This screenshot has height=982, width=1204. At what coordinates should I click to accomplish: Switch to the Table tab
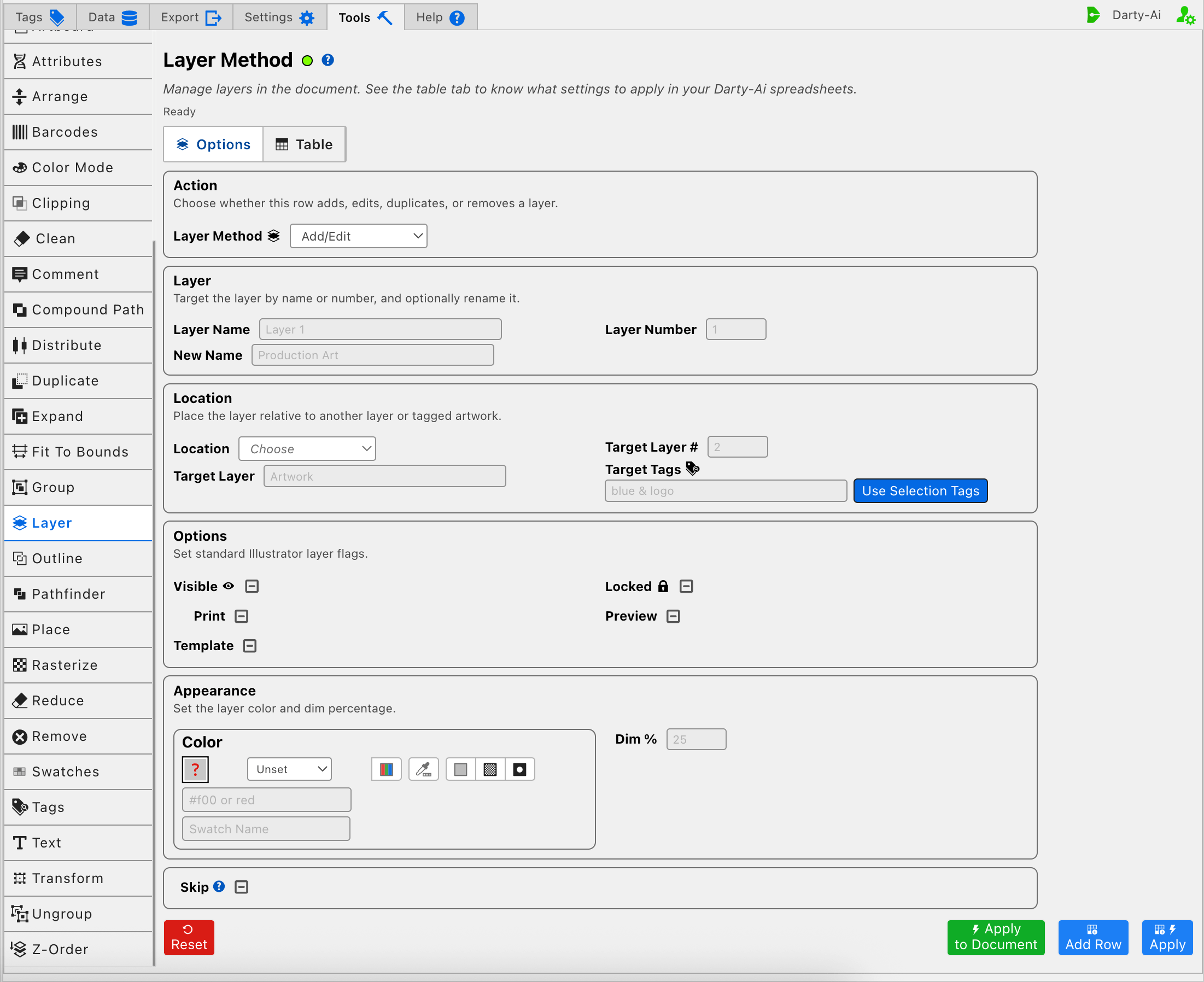click(304, 144)
